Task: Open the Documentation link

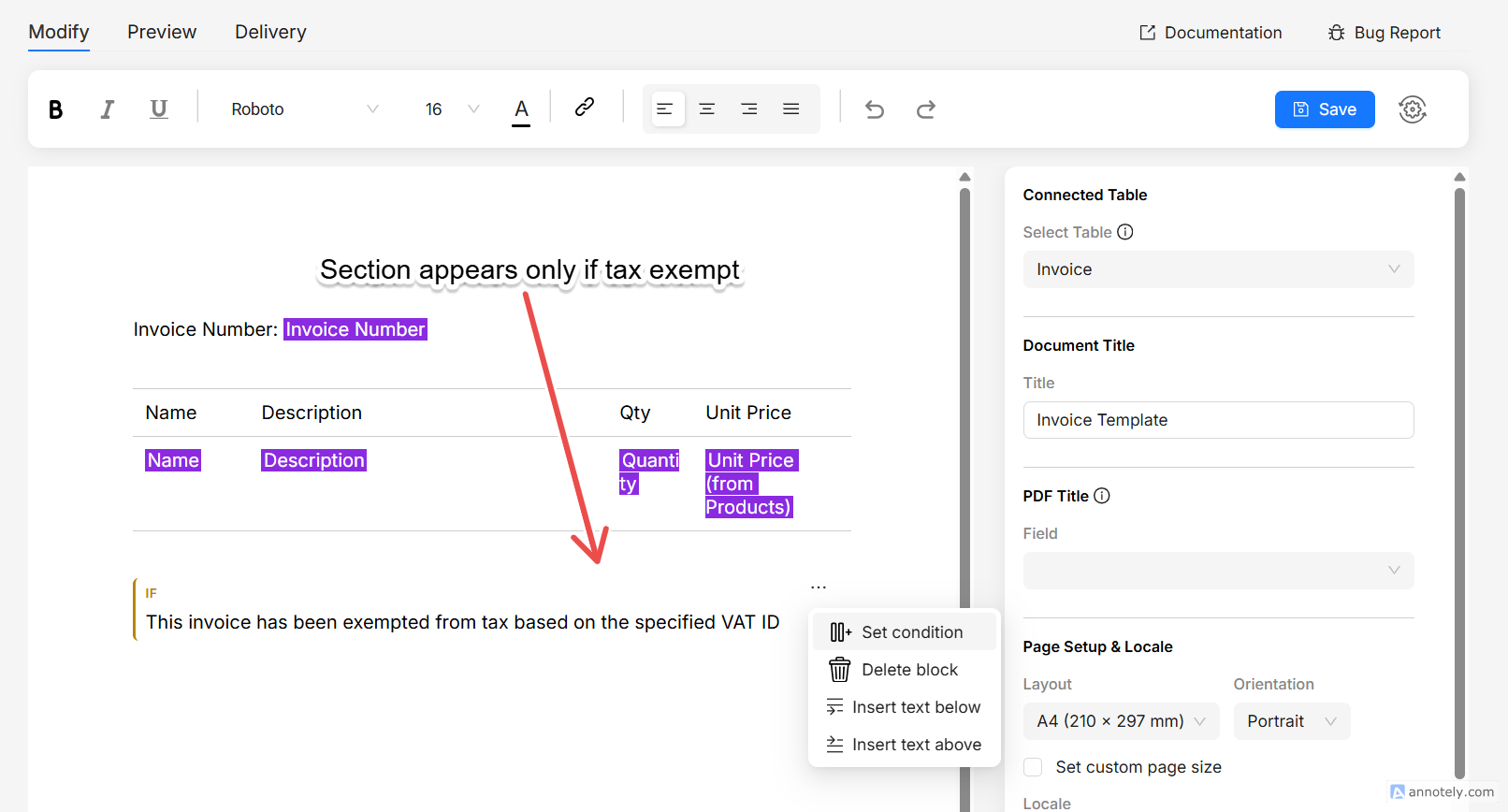Action: point(1211,33)
